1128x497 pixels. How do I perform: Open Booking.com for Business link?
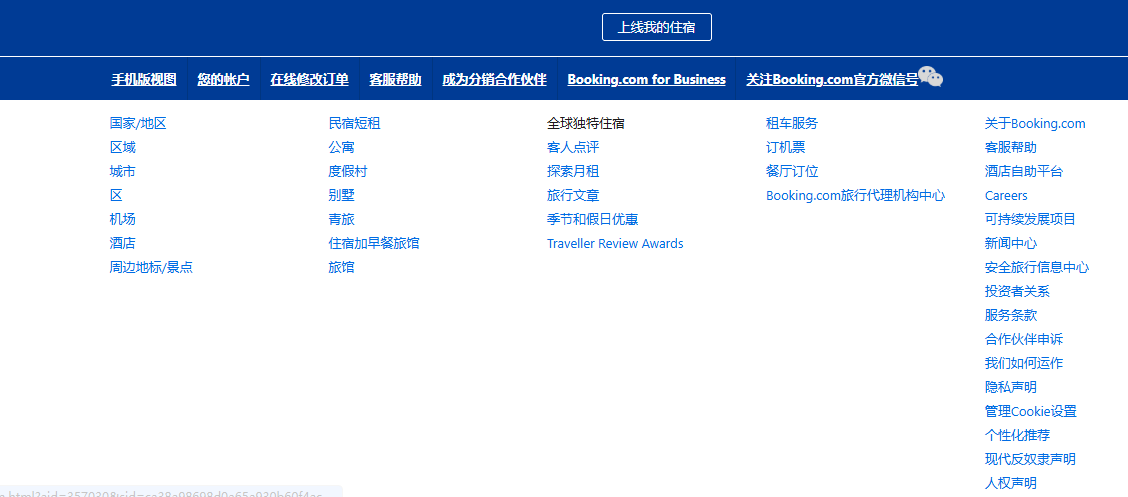click(x=646, y=80)
